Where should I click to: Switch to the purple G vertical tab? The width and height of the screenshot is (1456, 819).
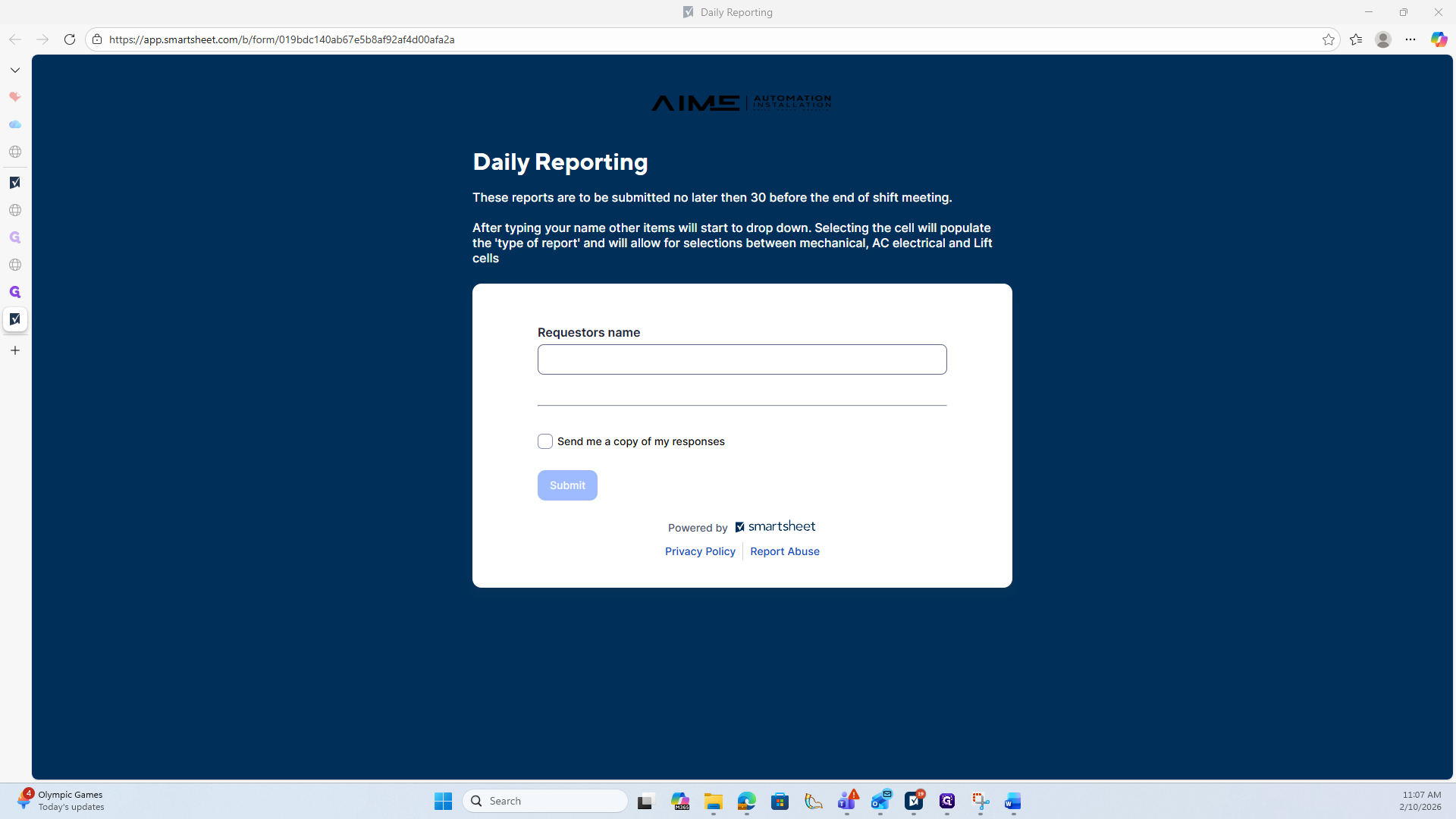[x=15, y=292]
